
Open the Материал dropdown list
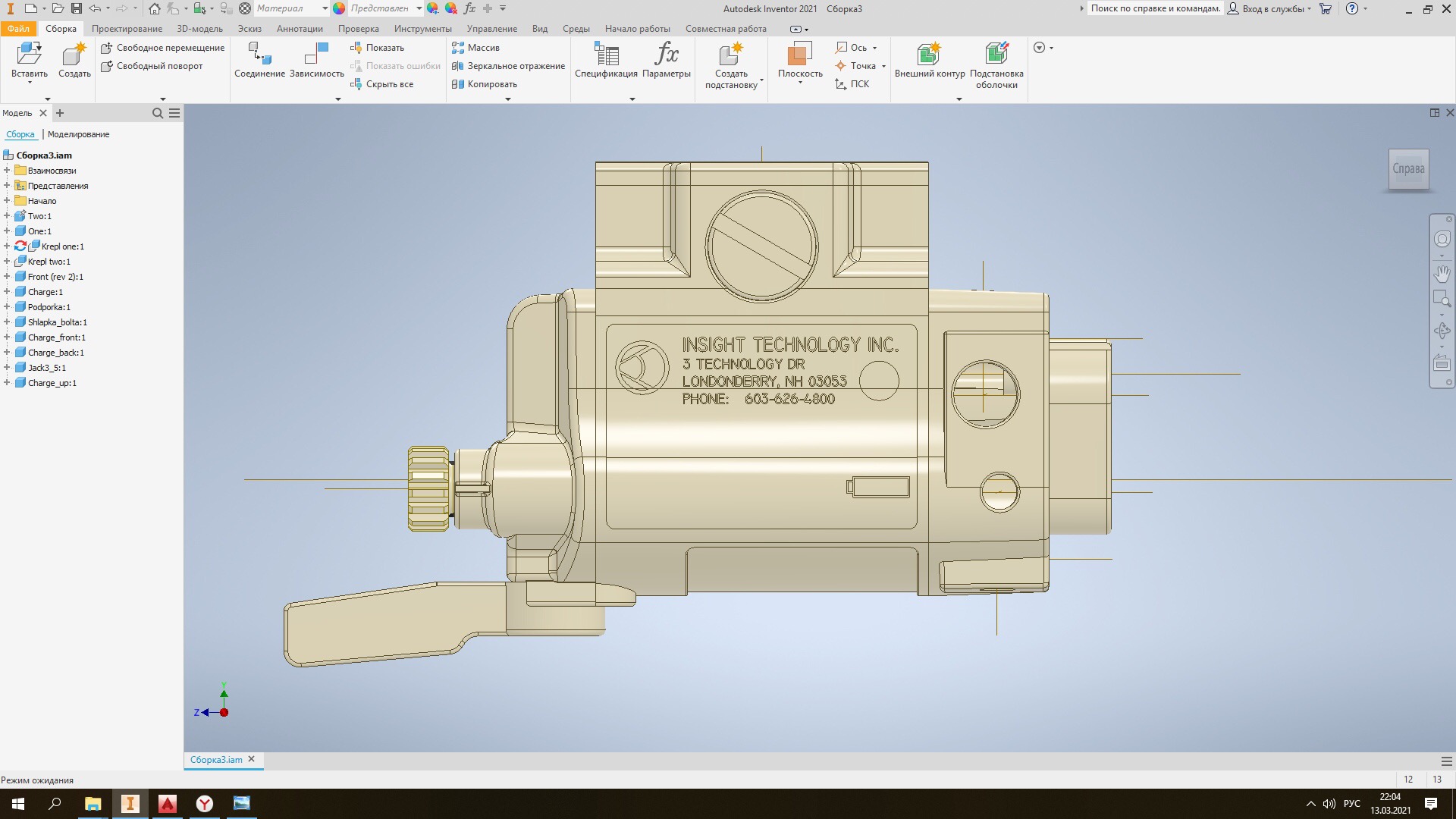point(325,8)
